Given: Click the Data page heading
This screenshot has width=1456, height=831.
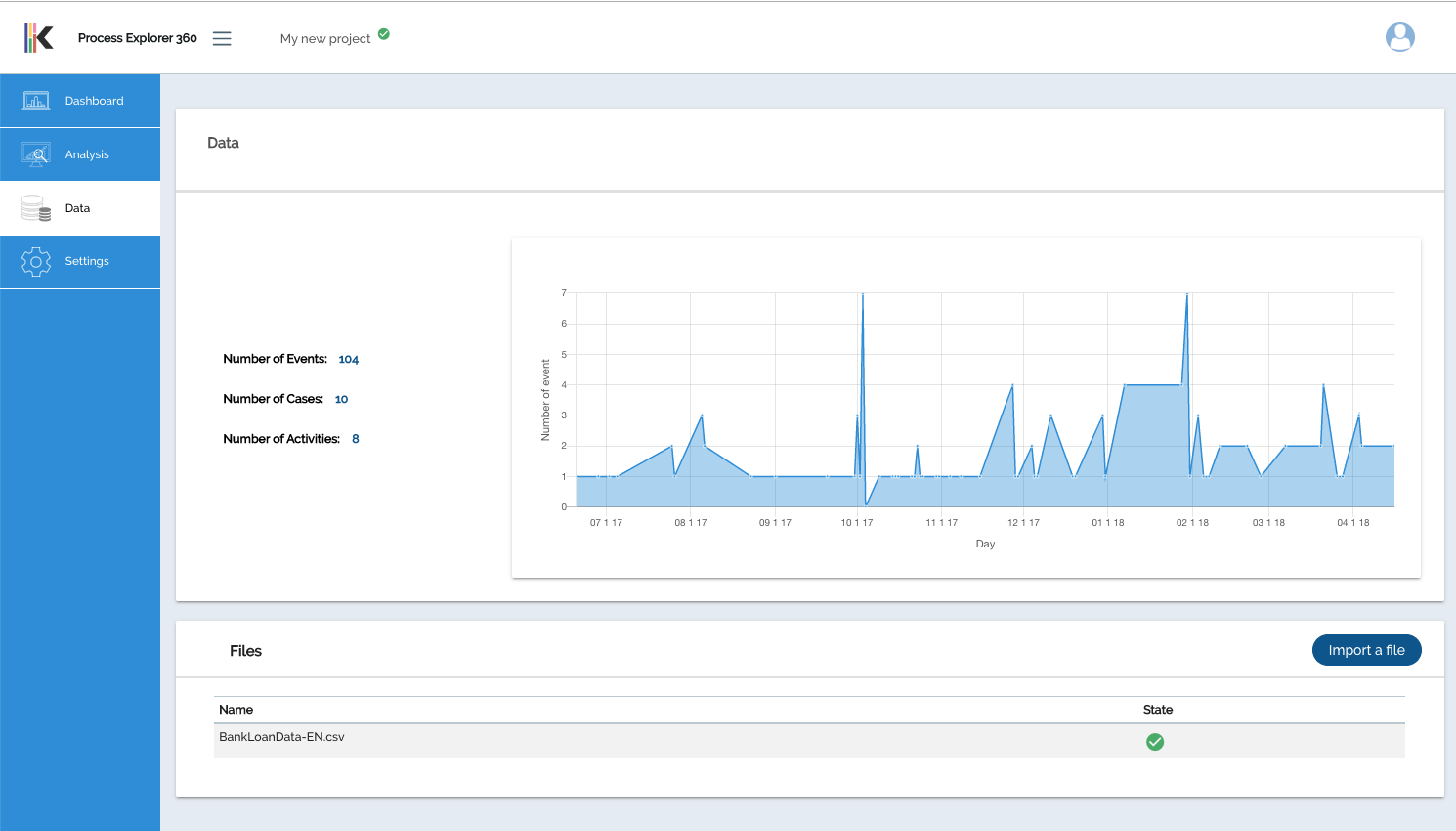Looking at the screenshot, I should pyautogui.click(x=223, y=143).
